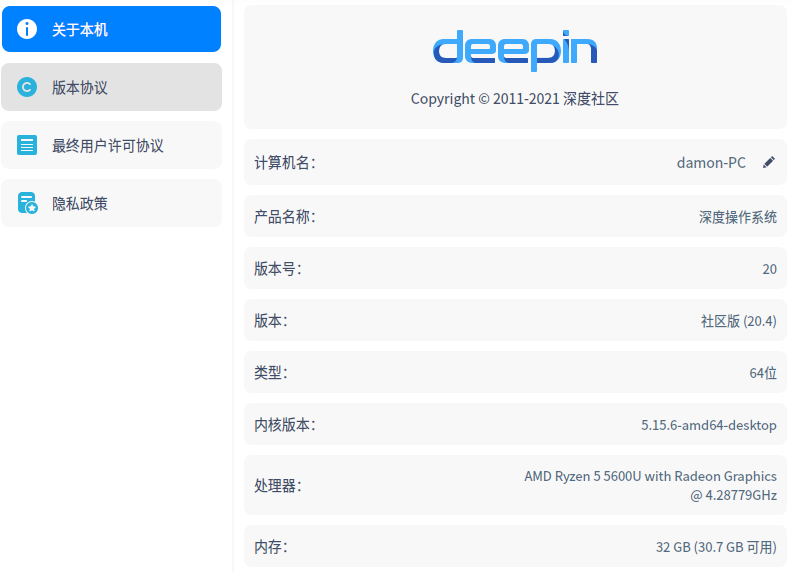This screenshot has height=572, width=795.
Task: Click the edition value 社区版 (20.4)
Action: [x=739, y=321]
